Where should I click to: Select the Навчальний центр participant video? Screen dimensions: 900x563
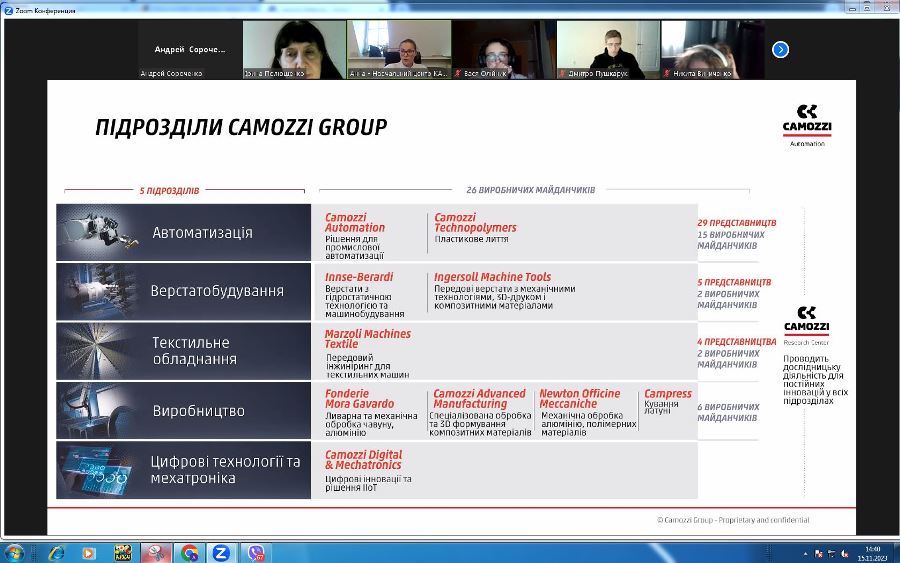click(x=399, y=50)
